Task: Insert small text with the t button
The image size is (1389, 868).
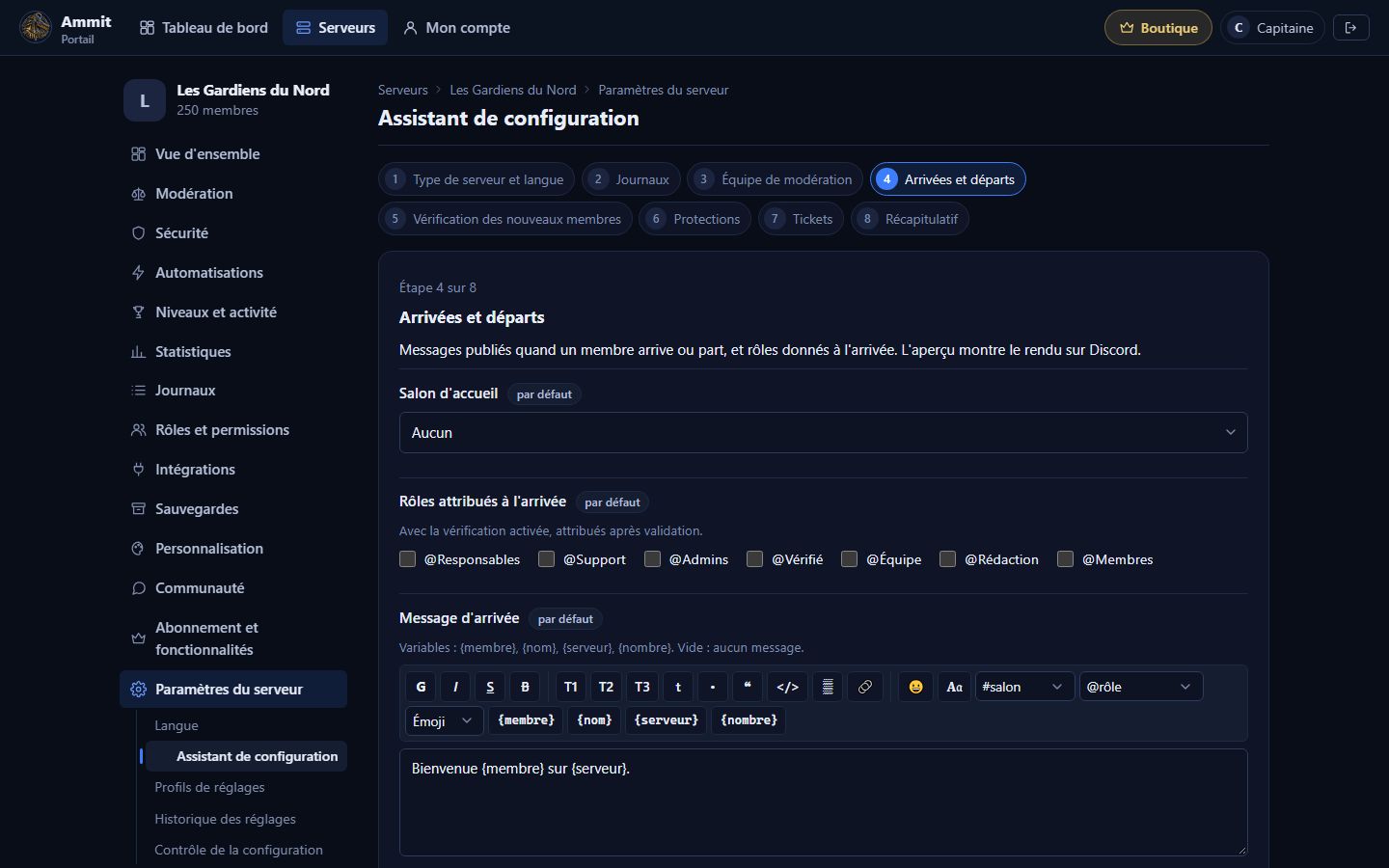Action: [678, 687]
